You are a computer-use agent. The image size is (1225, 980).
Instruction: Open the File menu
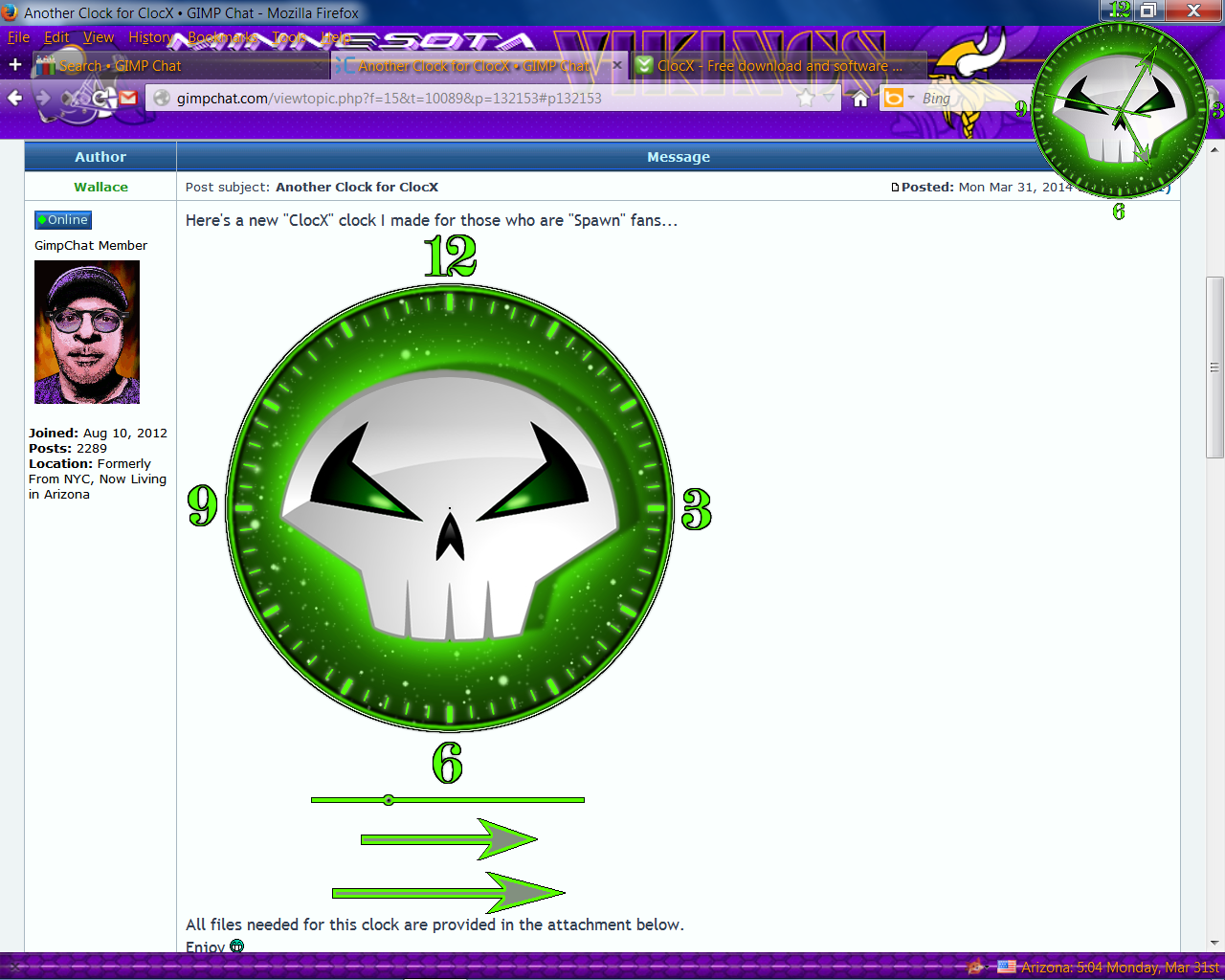pos(19,37)
